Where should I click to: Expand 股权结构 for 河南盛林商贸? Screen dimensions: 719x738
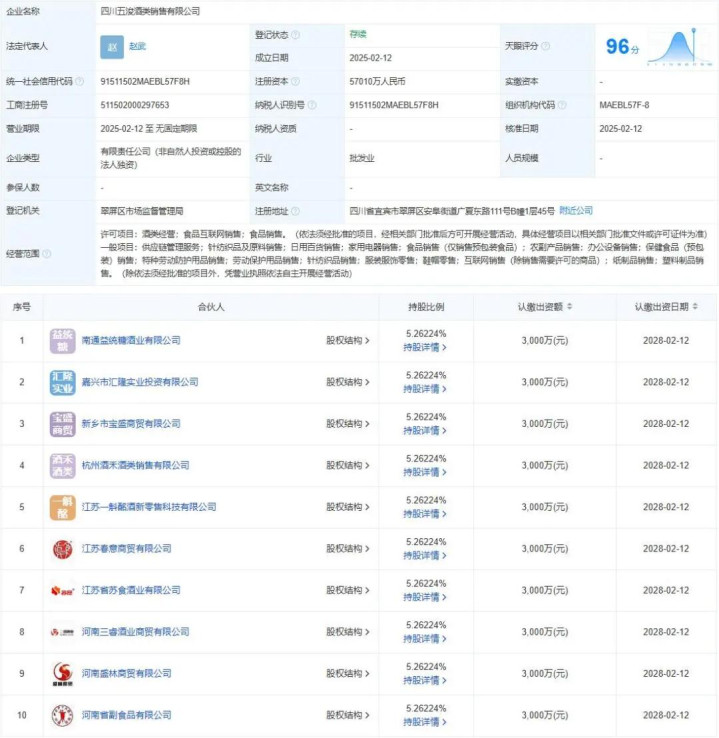(348, 674)
